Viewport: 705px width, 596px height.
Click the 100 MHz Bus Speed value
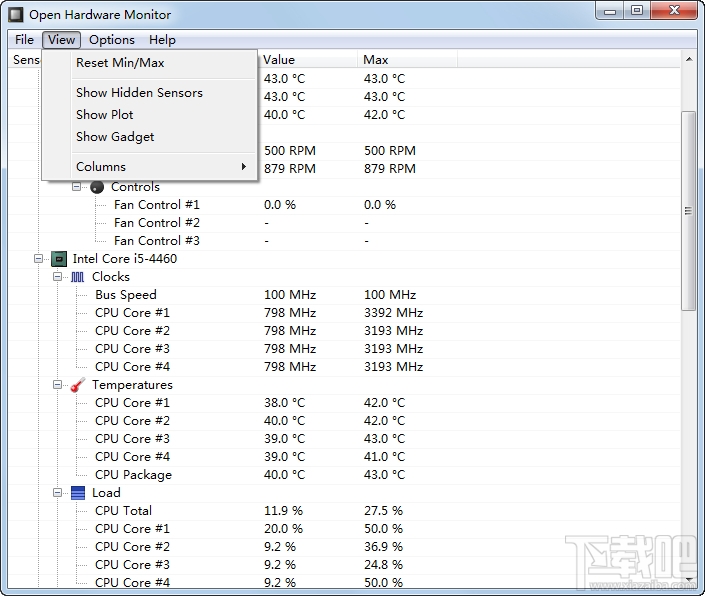pyautogui.click(x=290, y=295)
